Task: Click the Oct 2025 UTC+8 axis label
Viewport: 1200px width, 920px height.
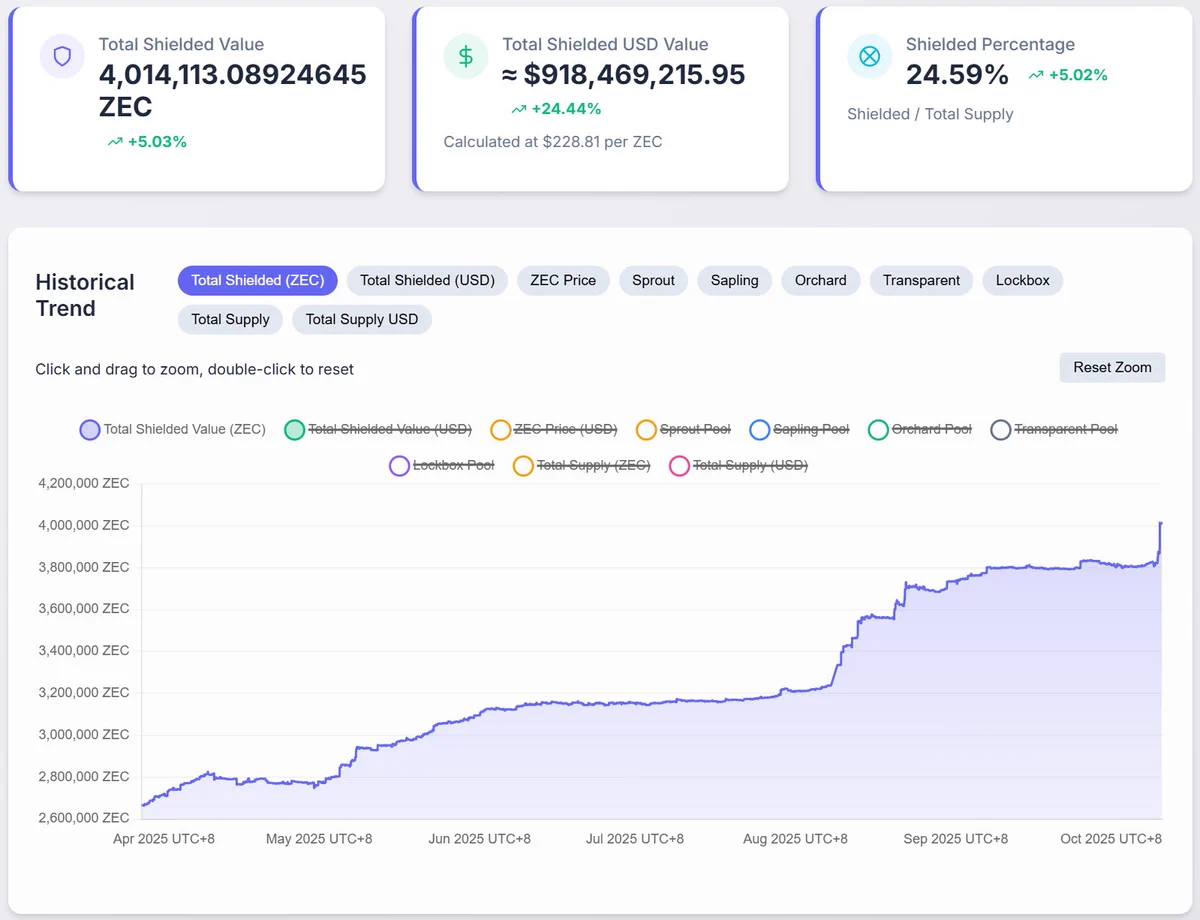Action: (1111, 839)
